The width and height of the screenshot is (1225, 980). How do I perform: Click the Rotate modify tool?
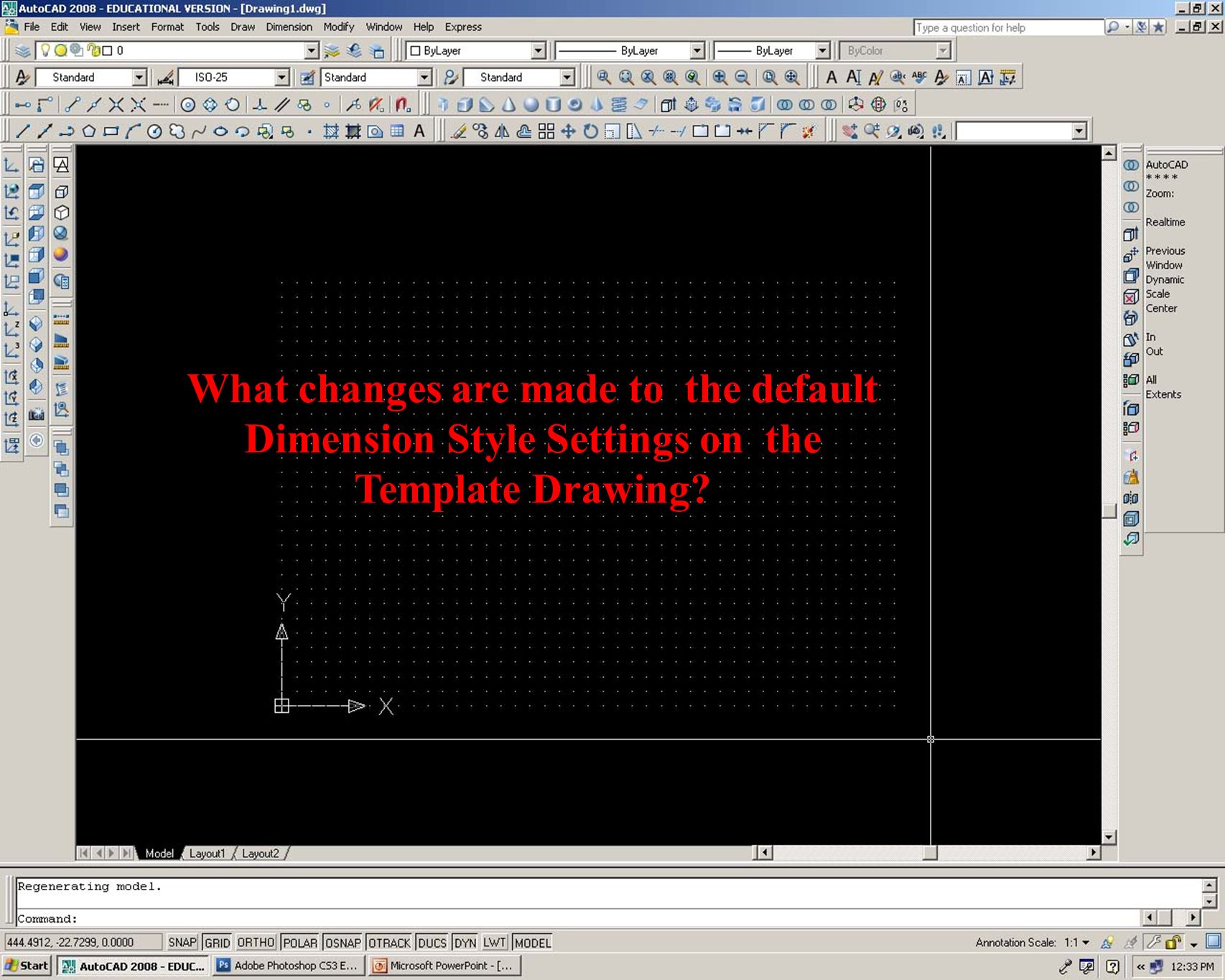(590, 131)
